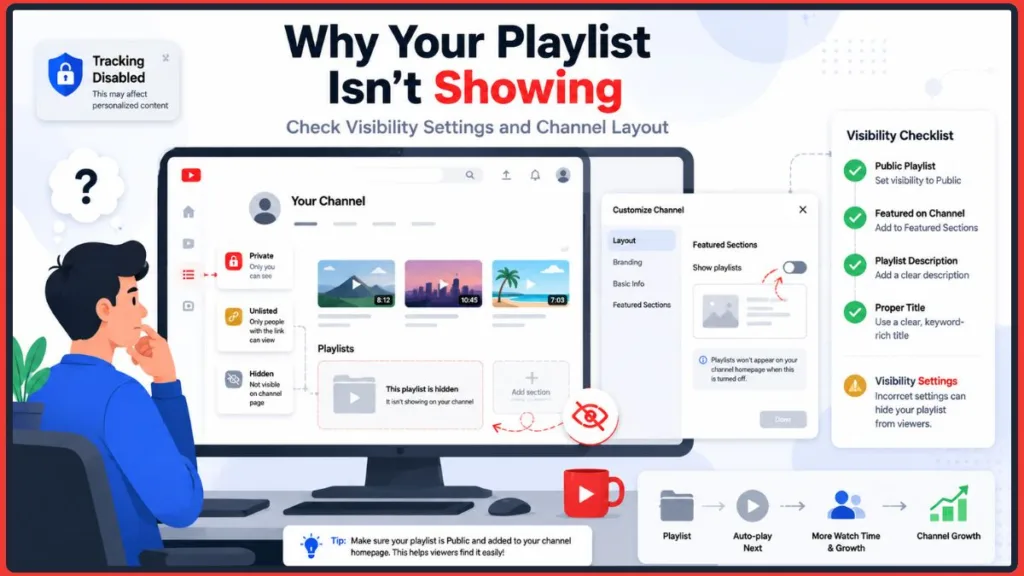Dismiss the Tracking Disabled notice
Viewport: 1024px width, 576px height.
pos(166,58)
